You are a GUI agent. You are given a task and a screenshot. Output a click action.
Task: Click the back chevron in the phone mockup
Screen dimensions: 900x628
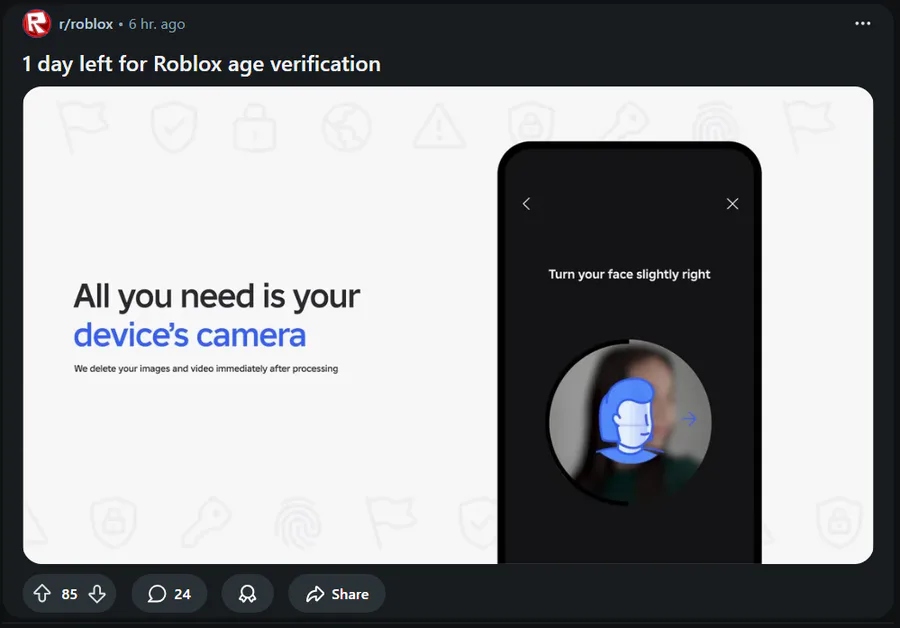coord(526,204)
